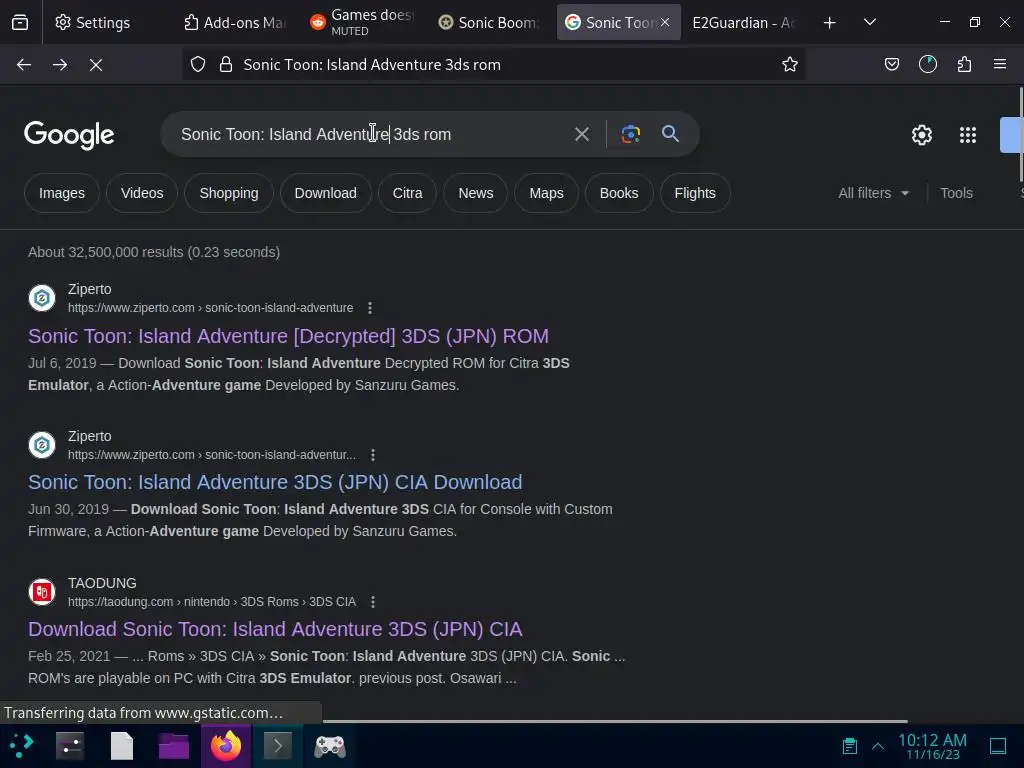This screenshot has height=768, width=1024.
Task: Open Sonic Toon Decrypted 3DS ROM link
Action: (288, 336)
